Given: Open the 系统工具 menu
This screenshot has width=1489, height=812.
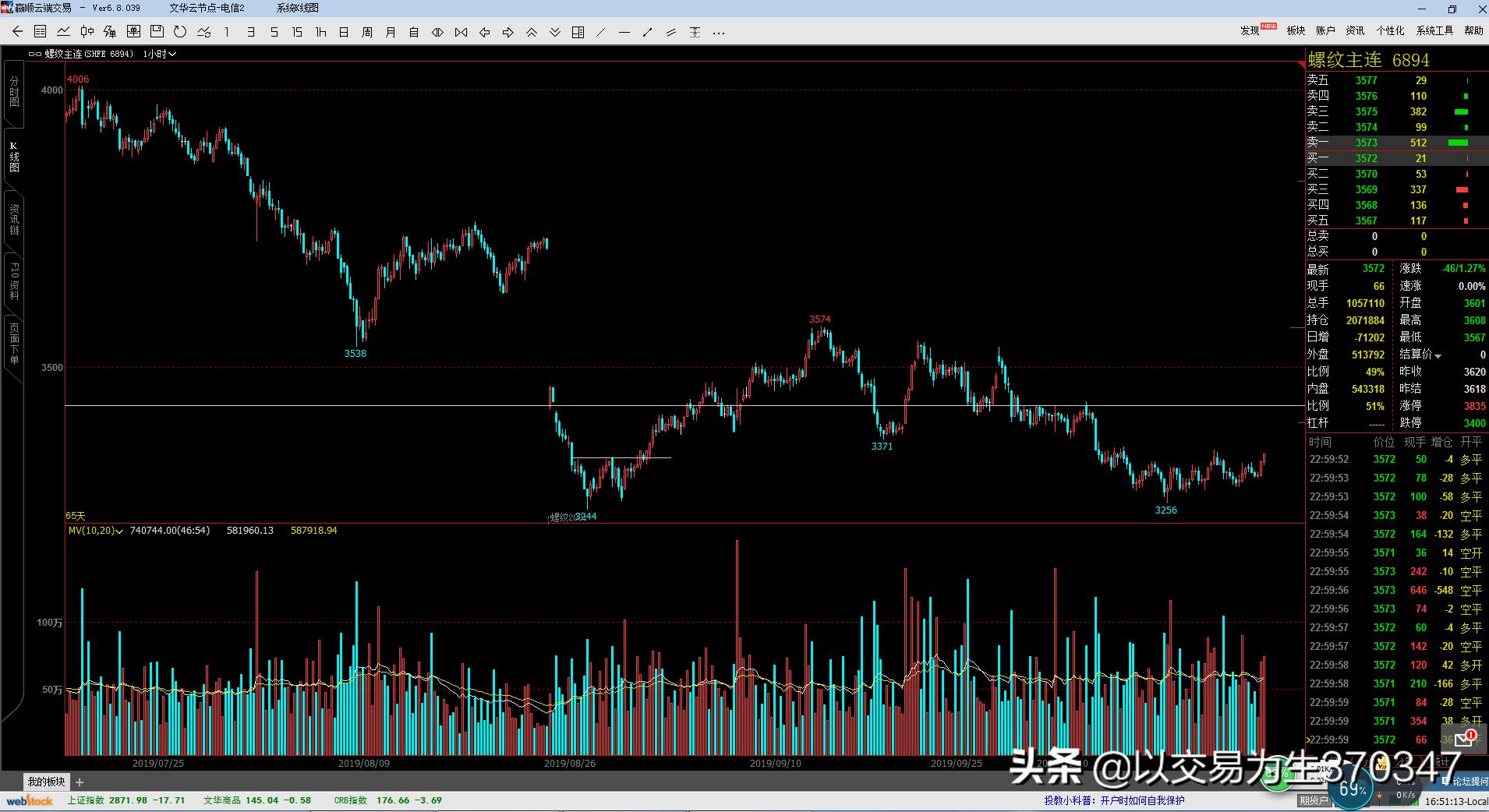Looking at the screenshot, I should [1434, 30].
